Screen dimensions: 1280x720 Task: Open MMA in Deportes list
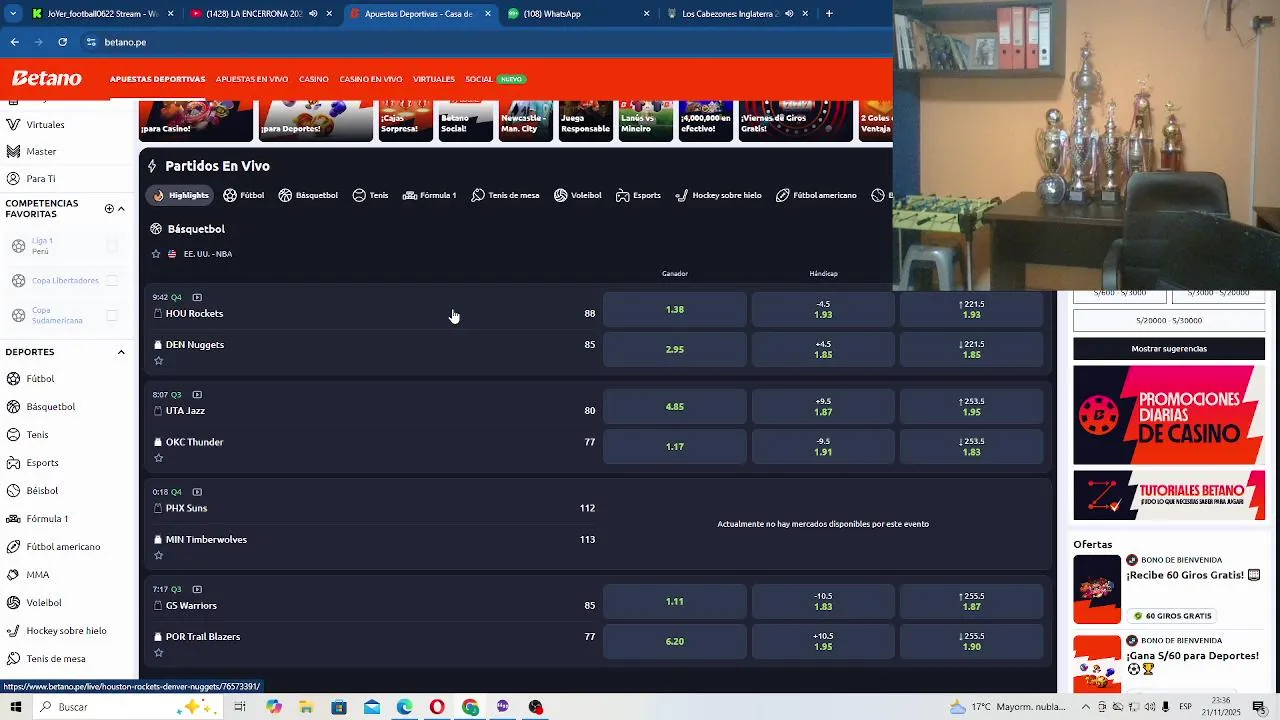pyautogui.click(x=38, y=575)
